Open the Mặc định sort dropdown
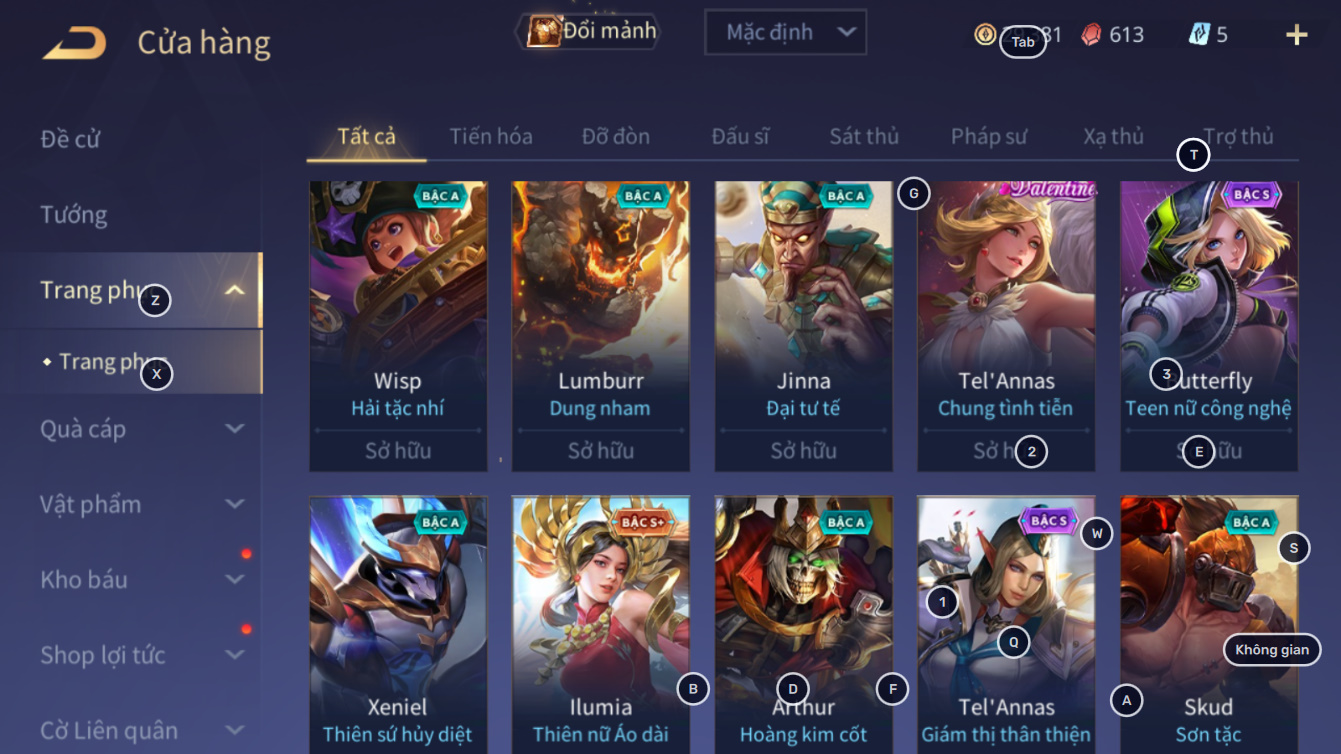The image size is (1341, 754). click(785, 32)
